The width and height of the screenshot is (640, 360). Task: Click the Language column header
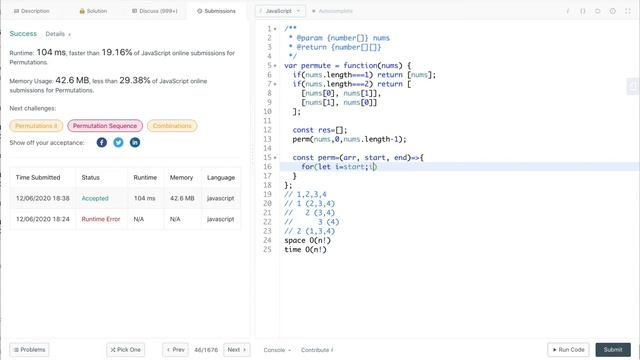221,178
